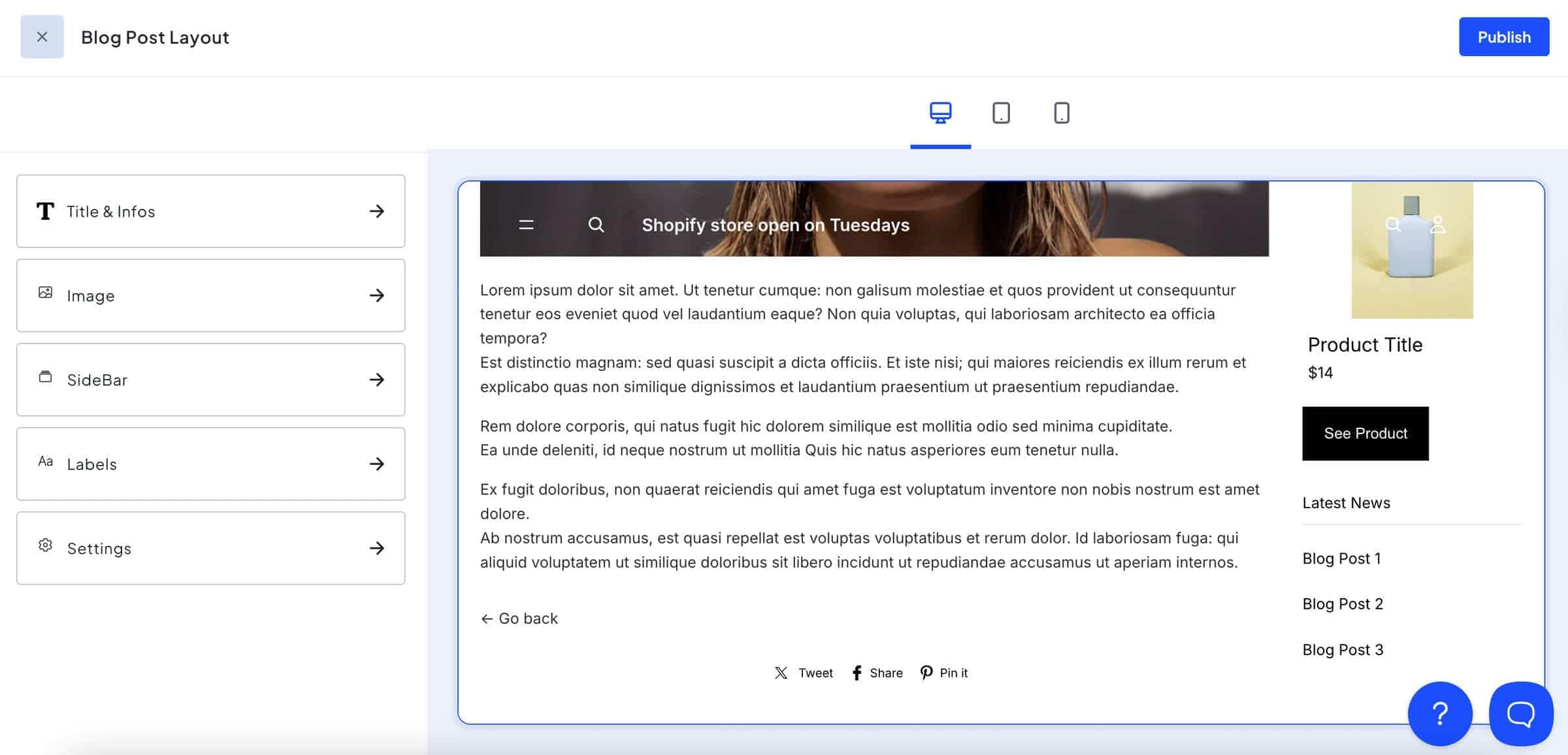Pin it on Pinterest

tap(943, 673)
